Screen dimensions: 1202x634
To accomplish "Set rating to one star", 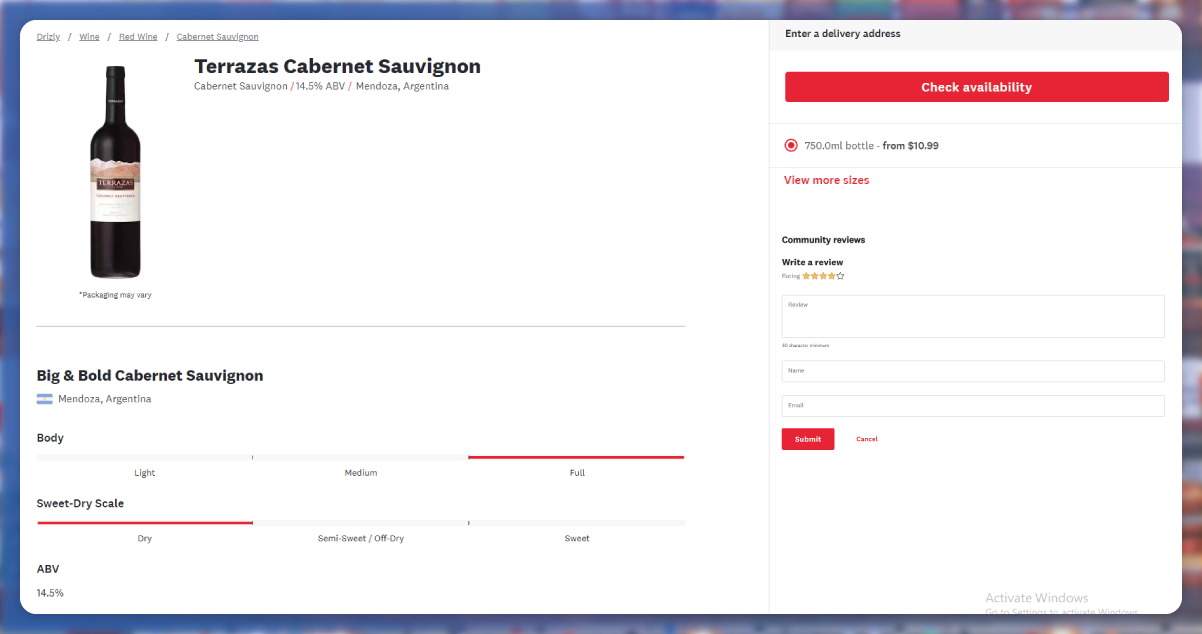I will [806, 276].
